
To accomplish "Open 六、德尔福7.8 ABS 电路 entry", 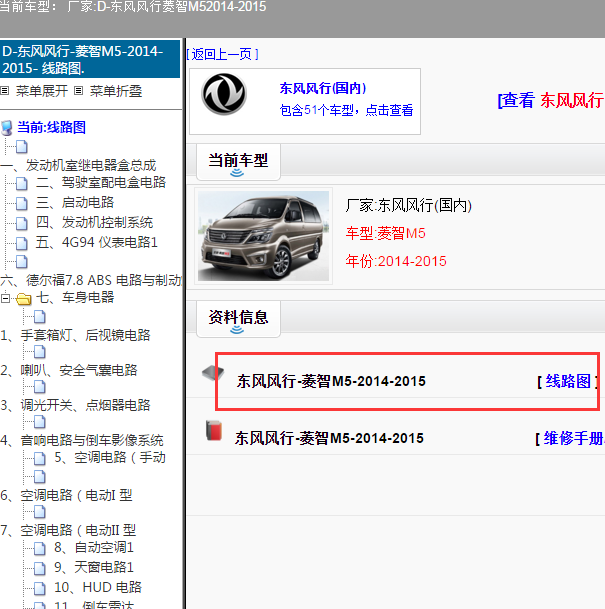I will tap(91, 280).
